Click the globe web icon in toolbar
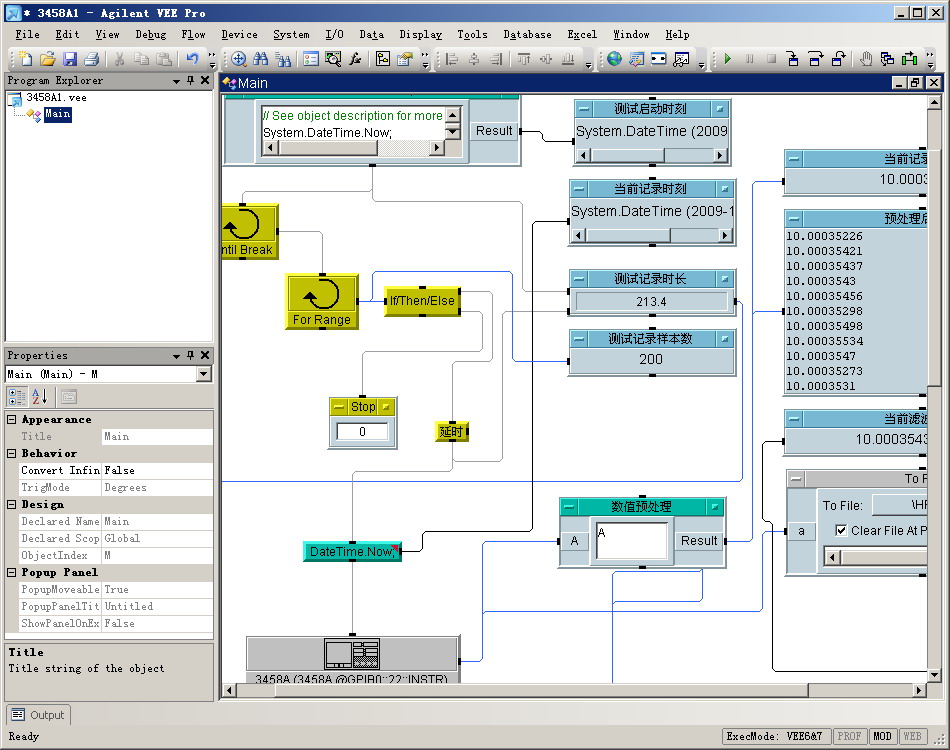 [614, 59]
